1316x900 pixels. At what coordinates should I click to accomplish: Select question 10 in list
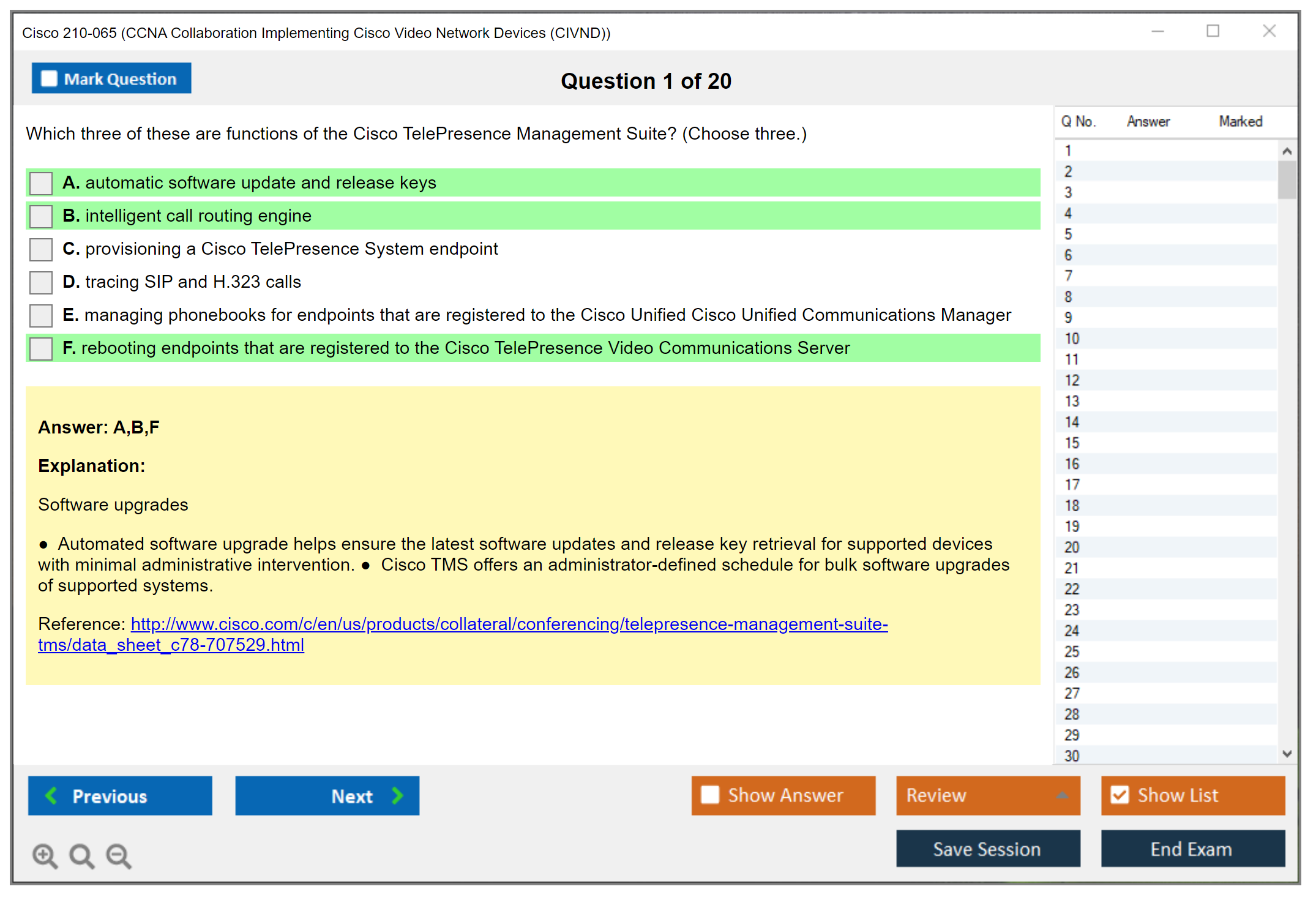tap(1072, 339)
